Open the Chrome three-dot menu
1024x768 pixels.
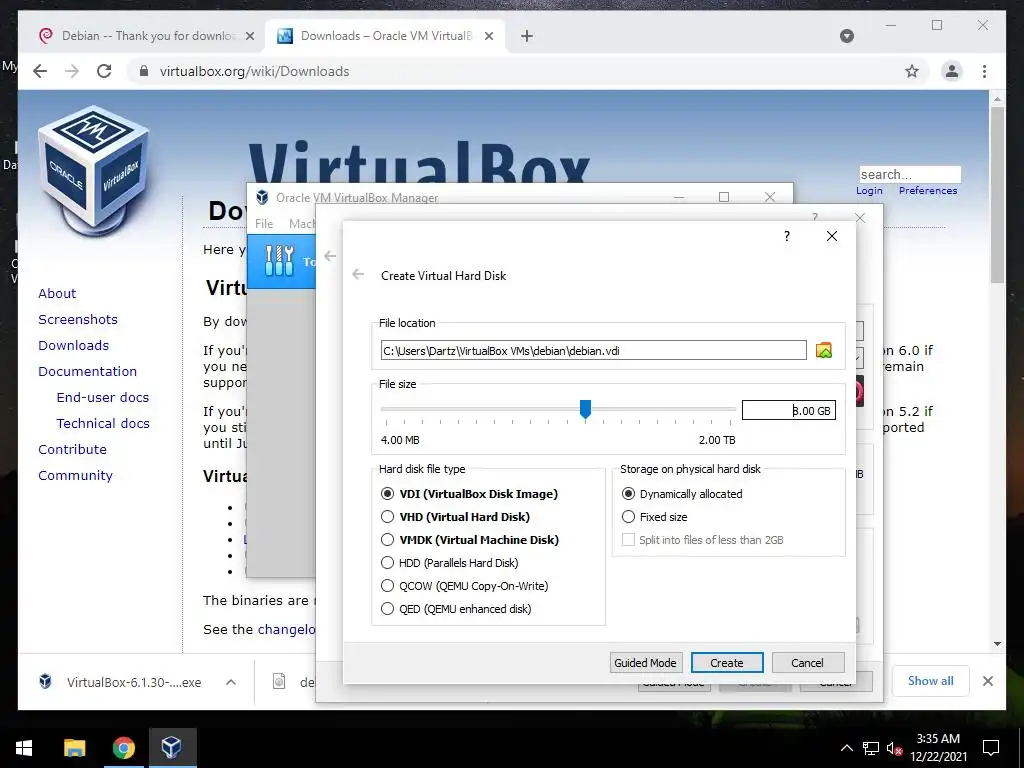click(x=984, y=71)
